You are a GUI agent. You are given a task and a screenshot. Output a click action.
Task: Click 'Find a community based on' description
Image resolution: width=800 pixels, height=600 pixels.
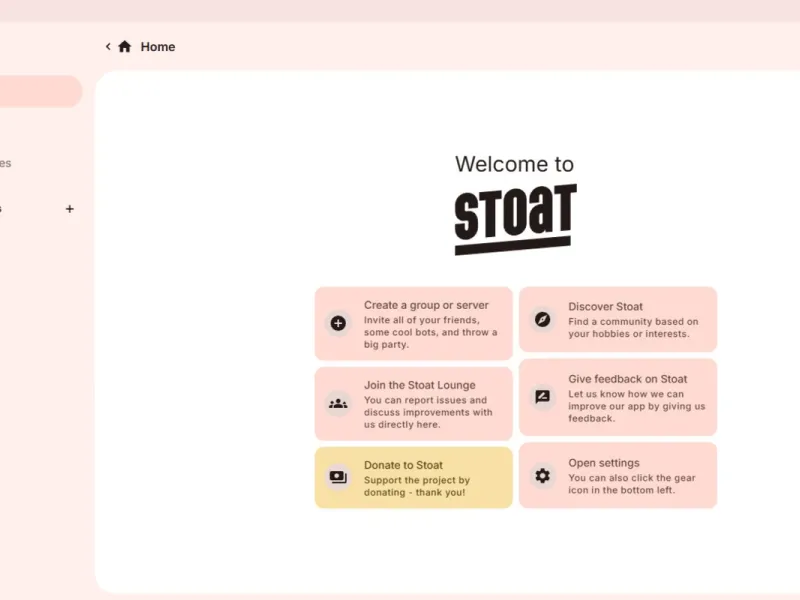tap(633, 321)
